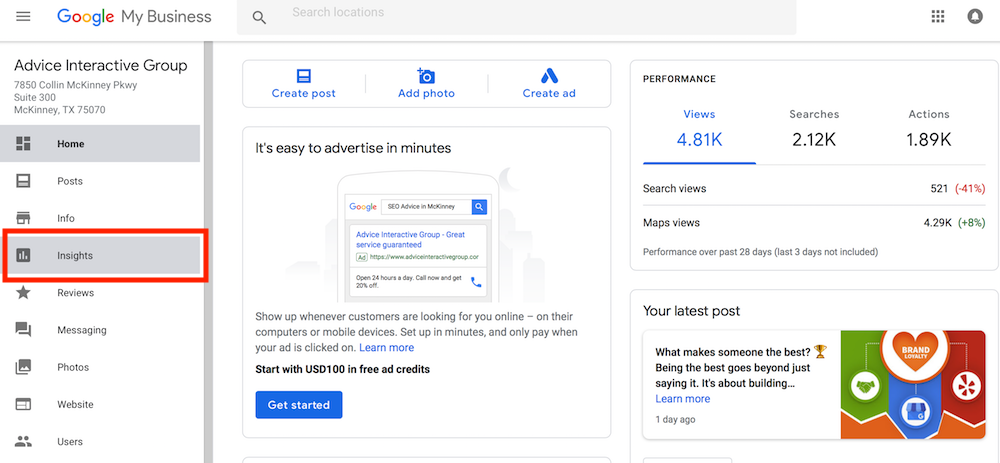Open the Google apps grid

click(x=938, y=17)
